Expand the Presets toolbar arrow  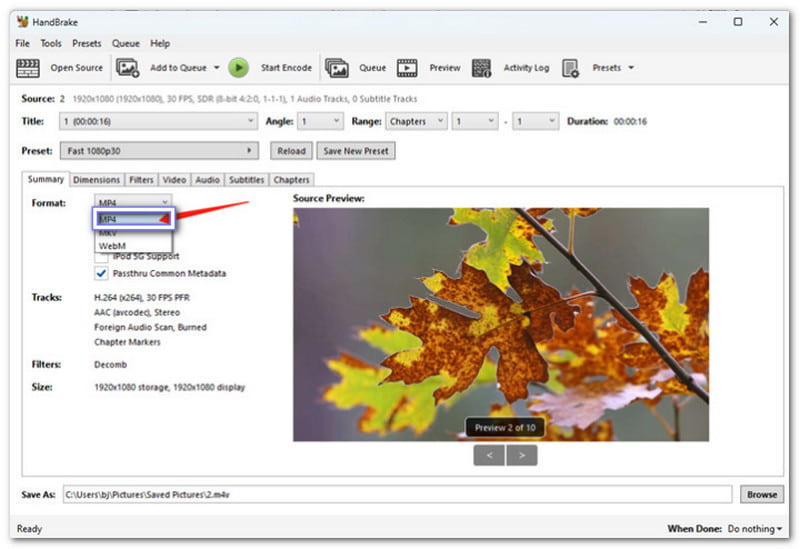631,68
